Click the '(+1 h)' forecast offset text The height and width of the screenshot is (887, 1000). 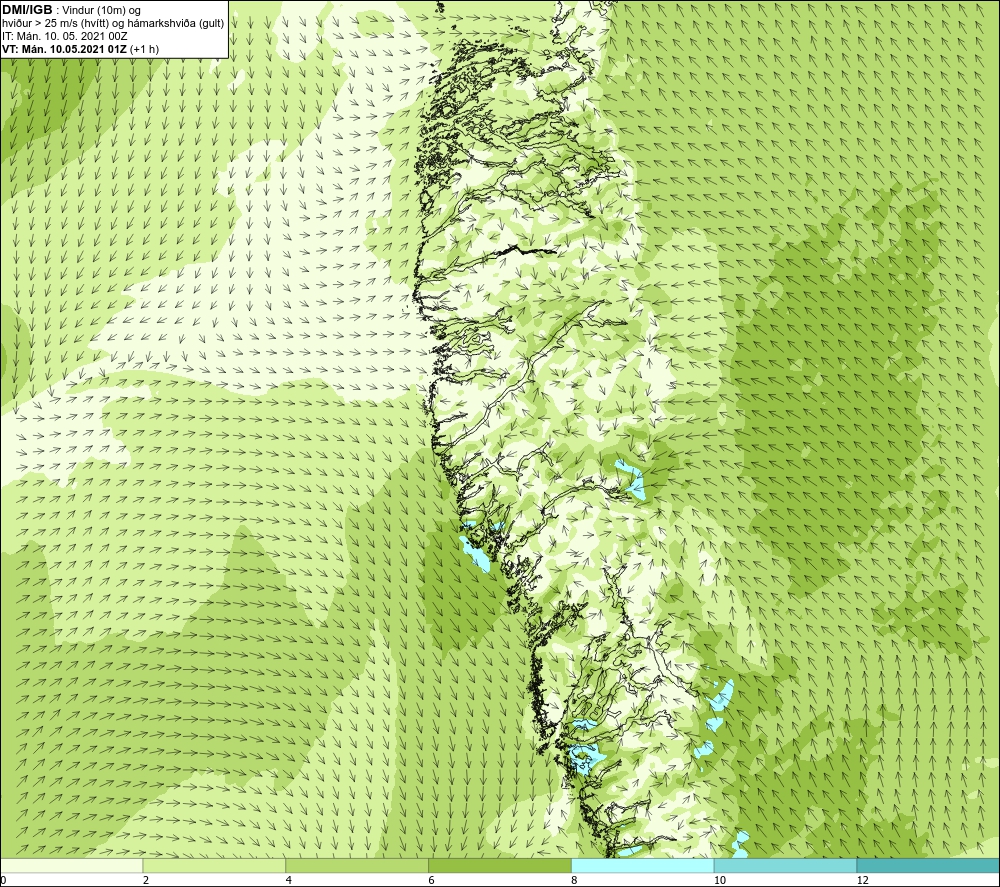[x=145, y=49]
